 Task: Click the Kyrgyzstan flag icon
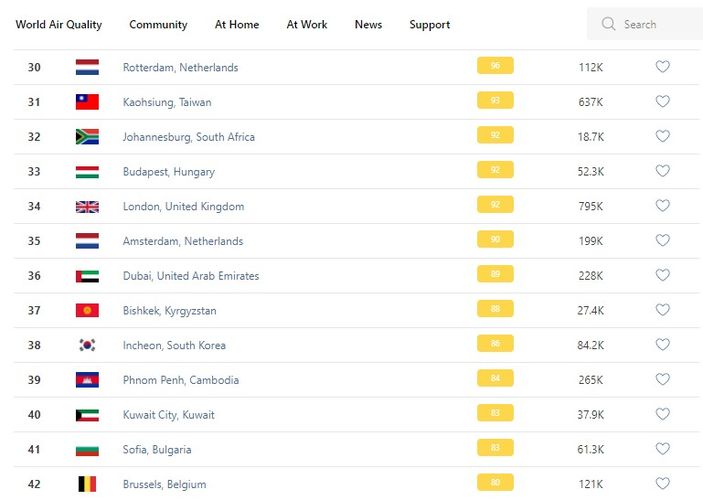pyautogui.click(x=87, y=311)
